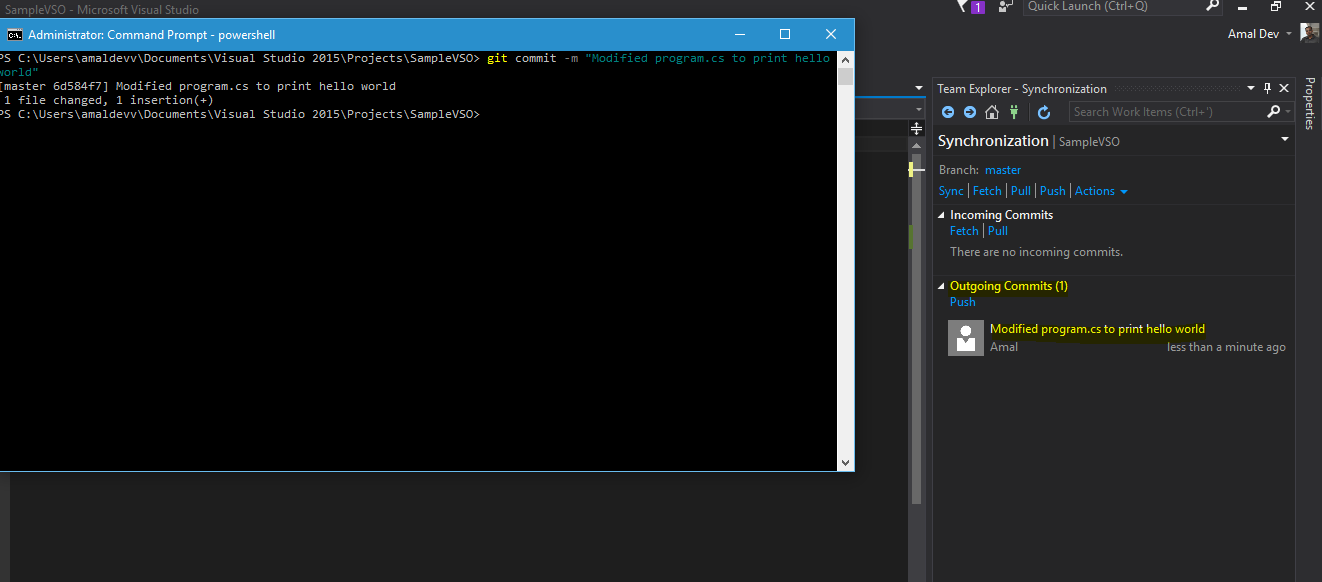
Task: Refresh the Team Explorer panel
Action: coord(1044,112)
